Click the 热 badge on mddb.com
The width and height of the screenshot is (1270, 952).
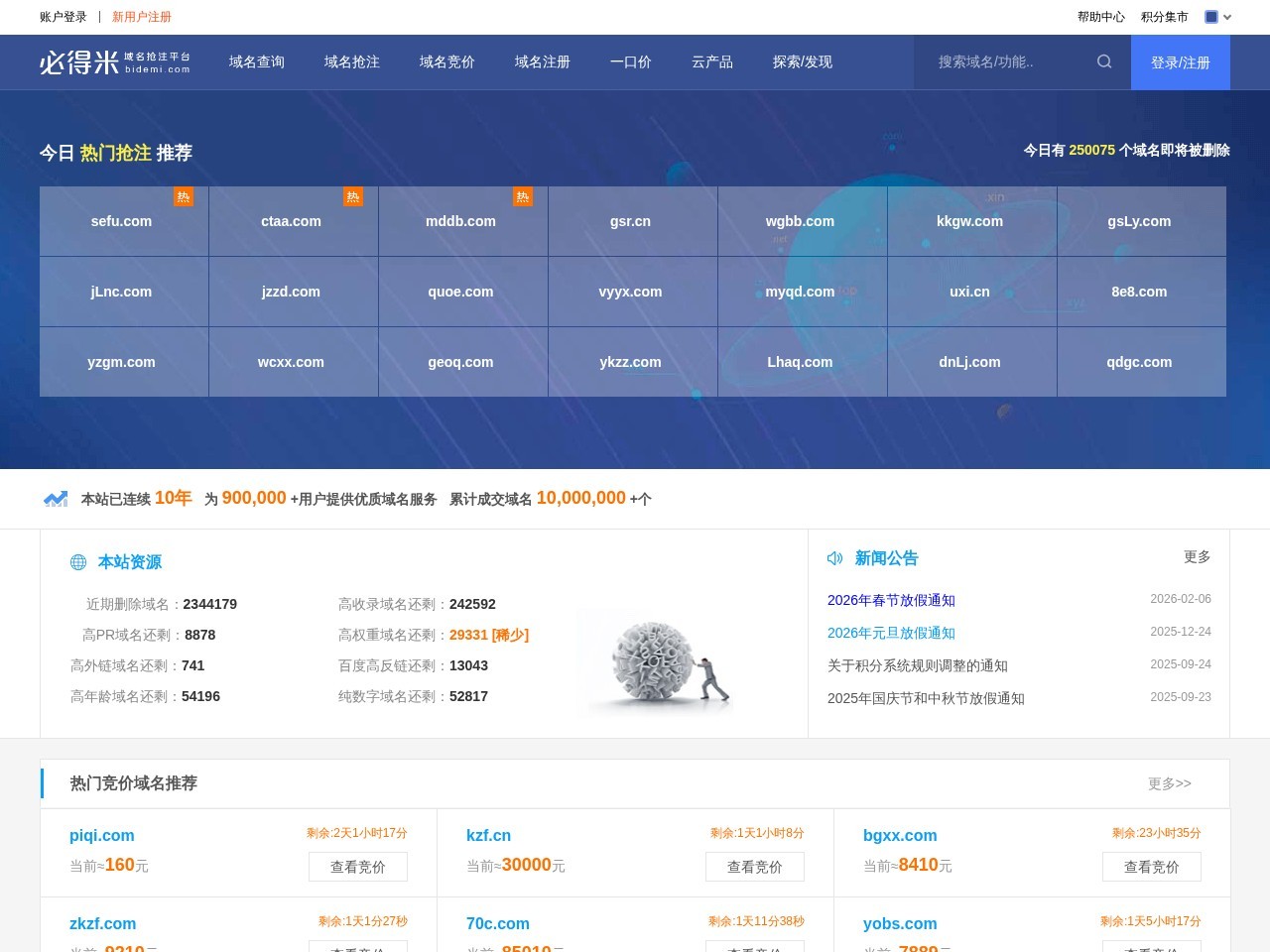[x=523, y=196]
